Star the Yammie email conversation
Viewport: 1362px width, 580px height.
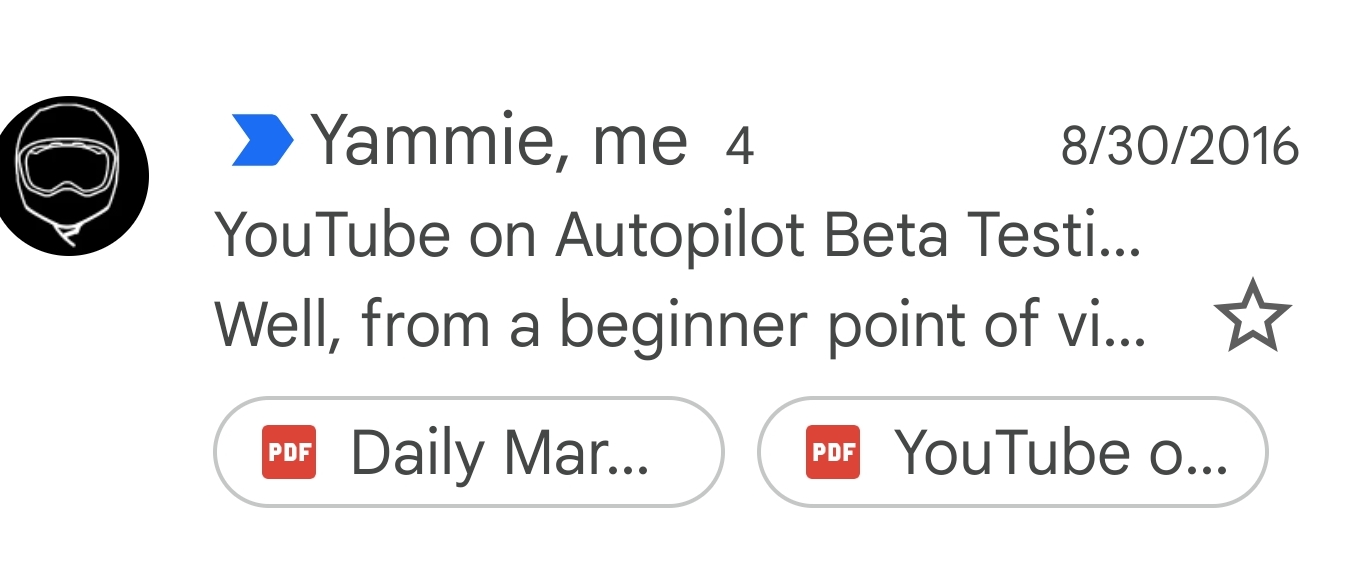tap(1252, 316)
